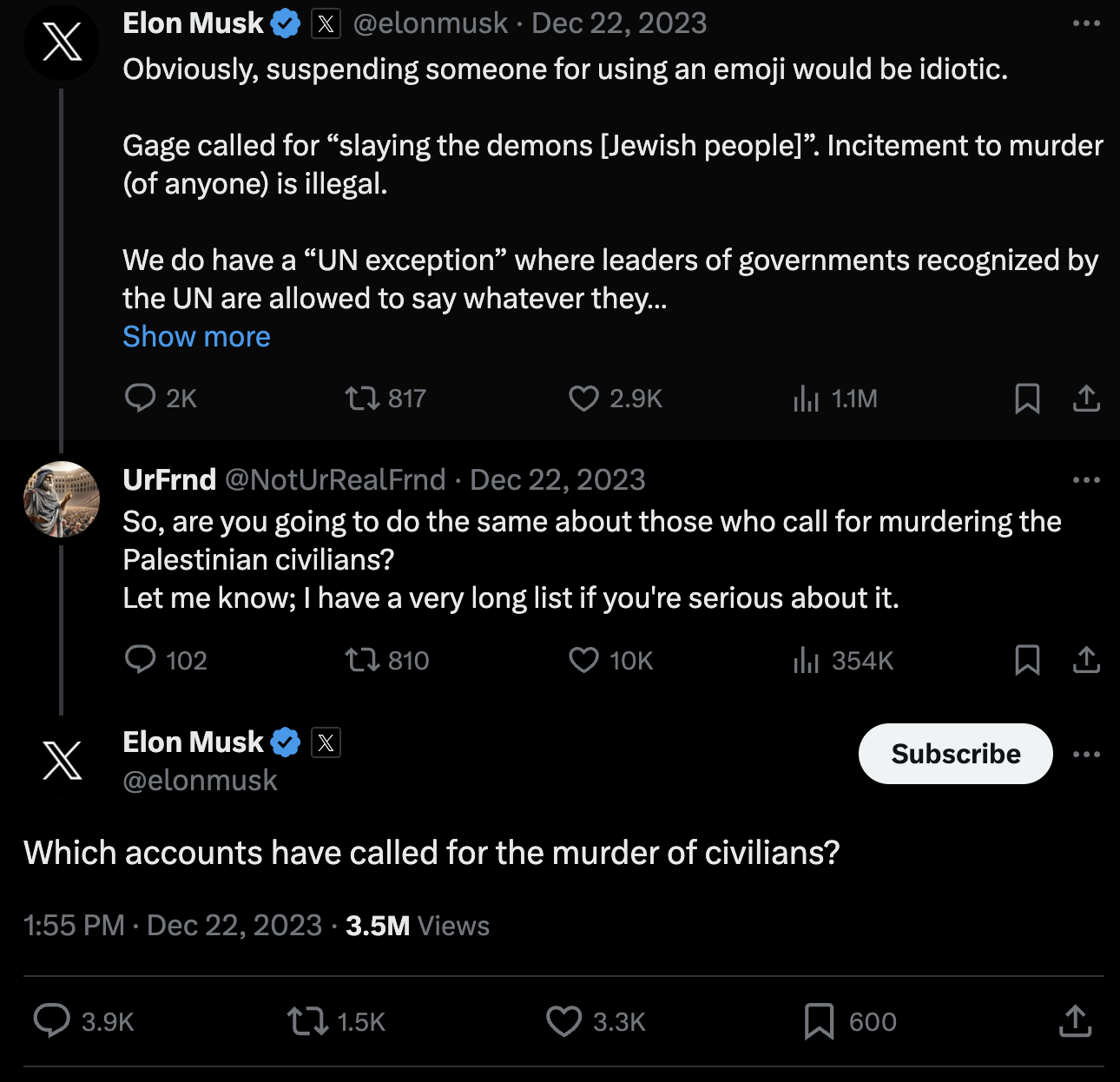Screen dimensions: 1120x1082
Task: Open more options on top Elon tweet
Action: point(1086,23)
